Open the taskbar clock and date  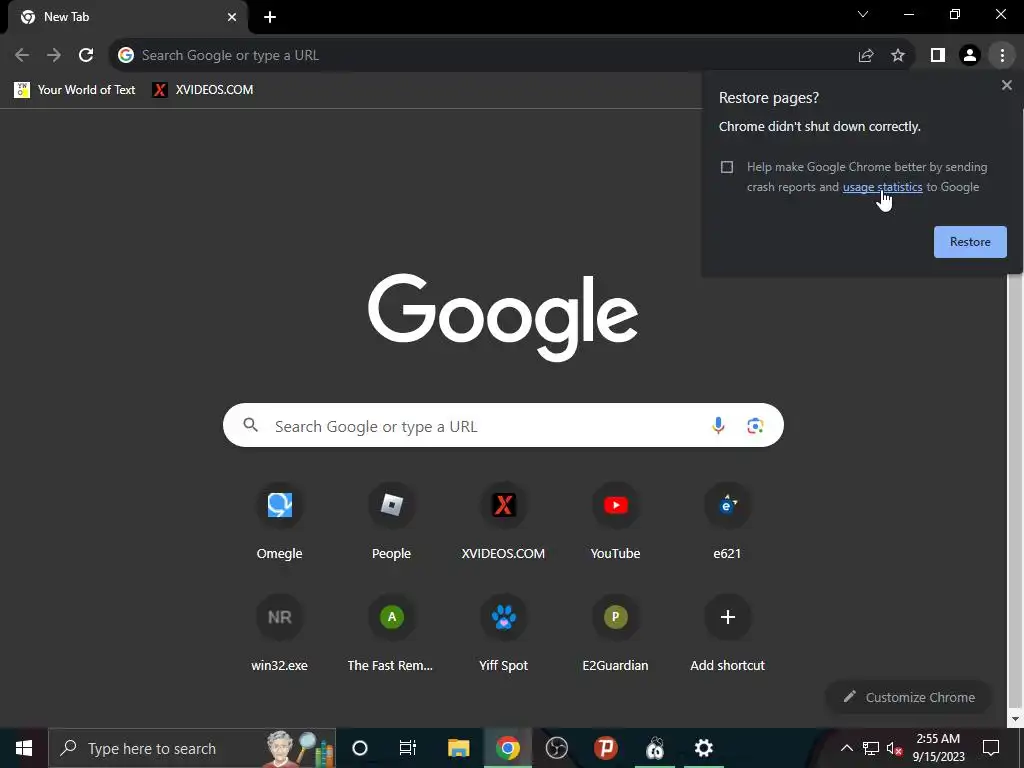(x=938, y=748)
